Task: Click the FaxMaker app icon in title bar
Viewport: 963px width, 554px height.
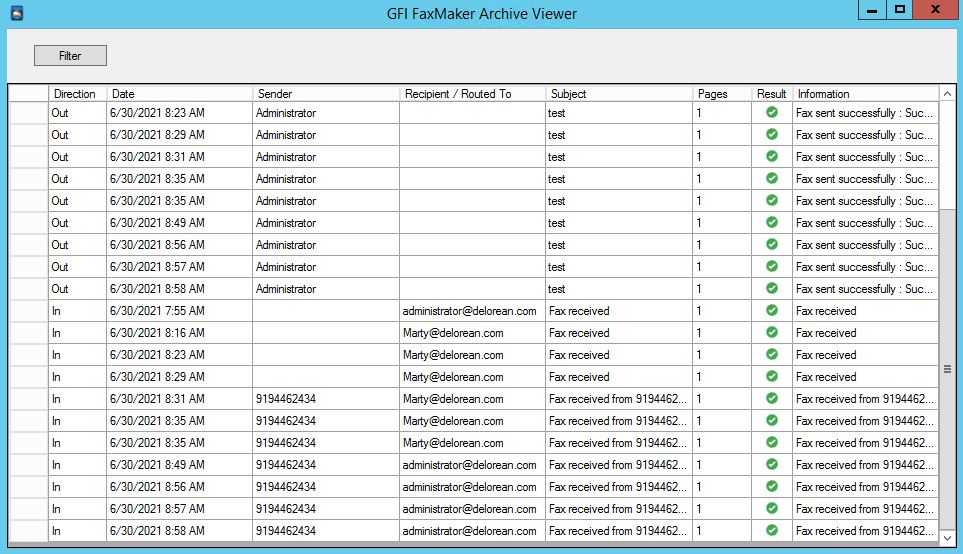Action: 17,13
